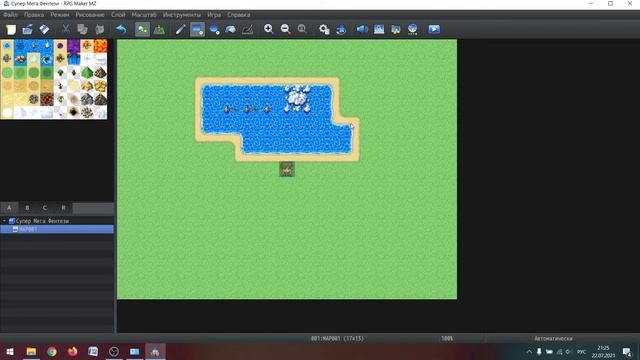Create a new project via toolbar
Image resolution: width=640 pixels, height=360 pixels.
pos(11,29)
